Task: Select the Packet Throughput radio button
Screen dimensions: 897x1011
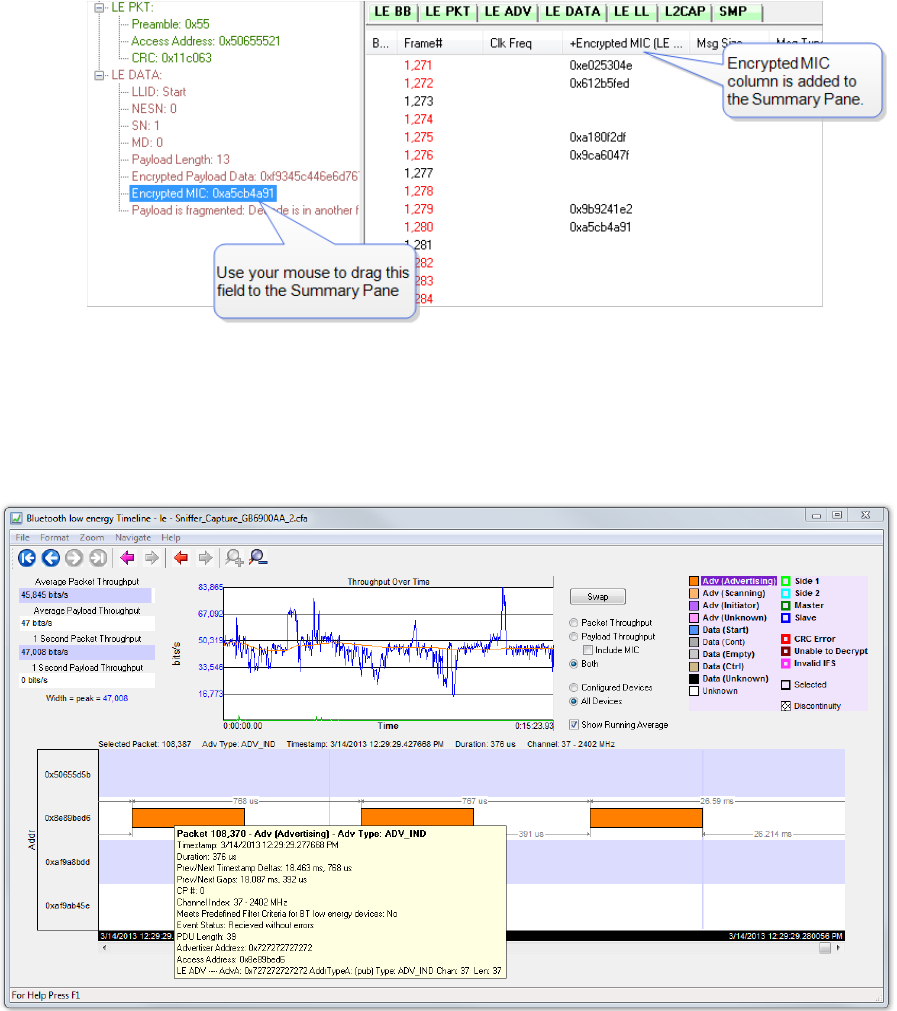Action: [x=573, y=623]
